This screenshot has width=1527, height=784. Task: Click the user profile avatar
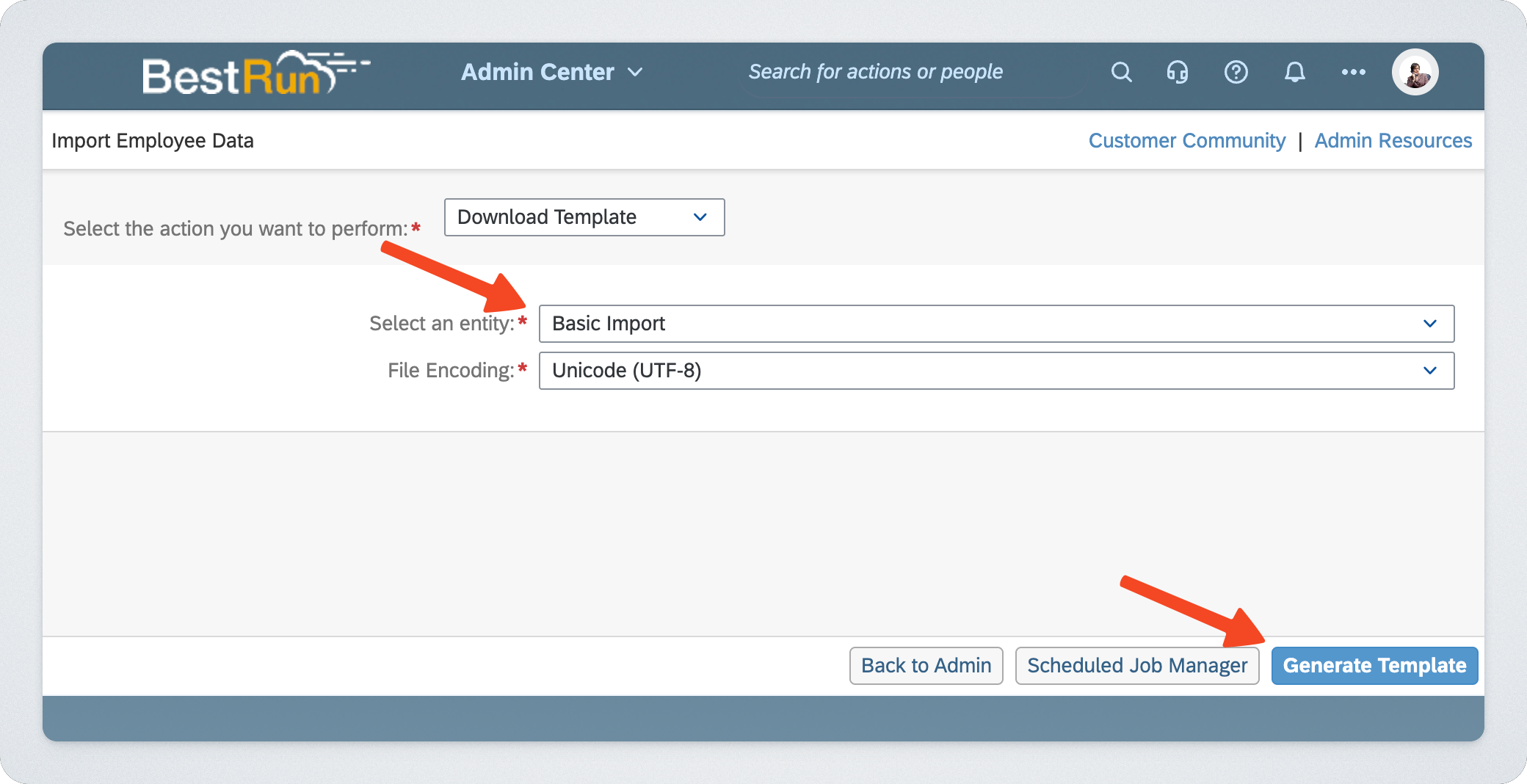[1415, 72]
